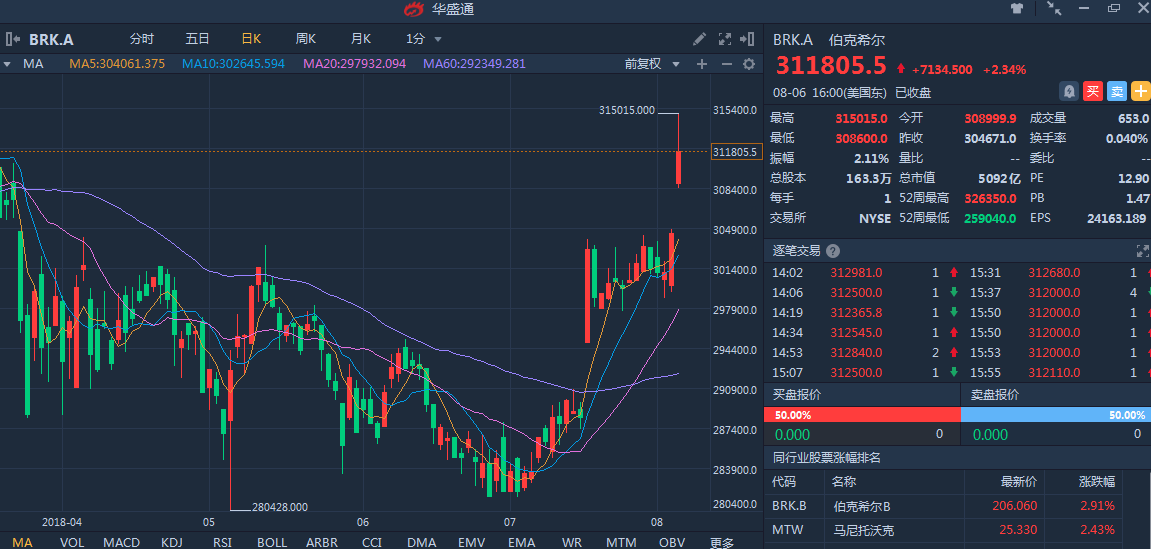Click the 52周最高 value 326350.0

tap(988, 198)
